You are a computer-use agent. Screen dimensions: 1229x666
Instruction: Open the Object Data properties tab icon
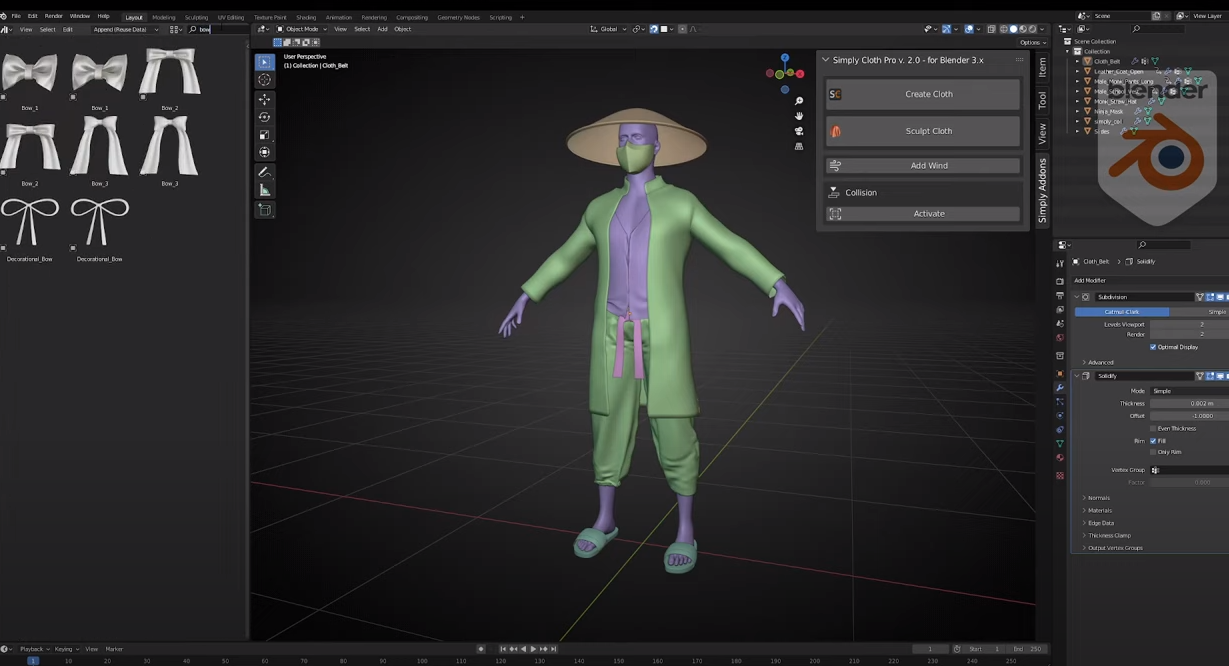pos(1060,444)
